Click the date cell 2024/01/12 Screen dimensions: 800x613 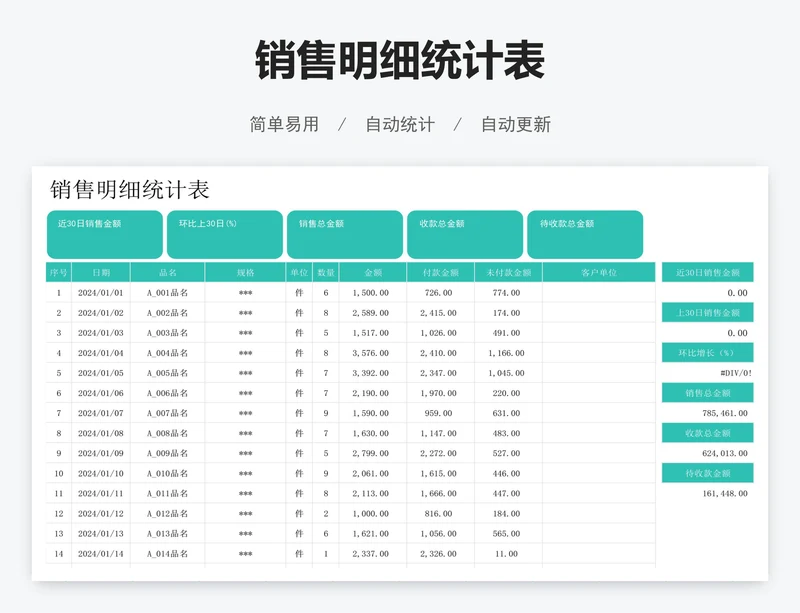point(101,513)
